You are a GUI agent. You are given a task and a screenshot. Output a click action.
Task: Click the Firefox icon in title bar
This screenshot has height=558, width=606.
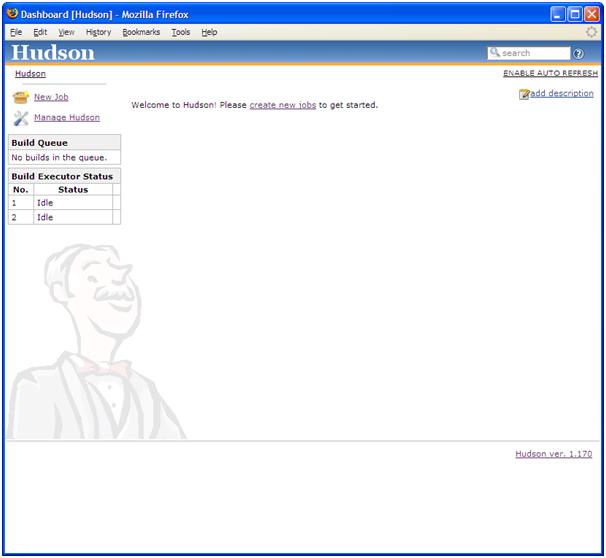click(x=13, y=14)
